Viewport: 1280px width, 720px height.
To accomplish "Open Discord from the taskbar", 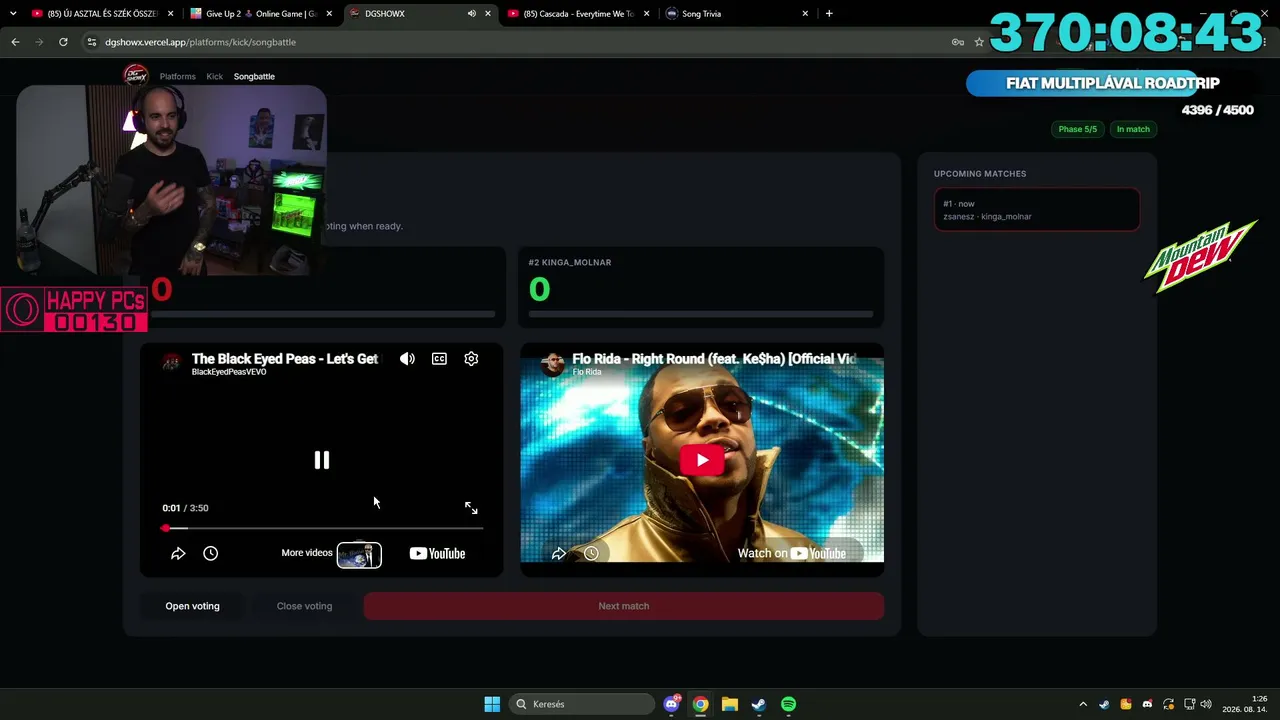I will coord(672,704).
